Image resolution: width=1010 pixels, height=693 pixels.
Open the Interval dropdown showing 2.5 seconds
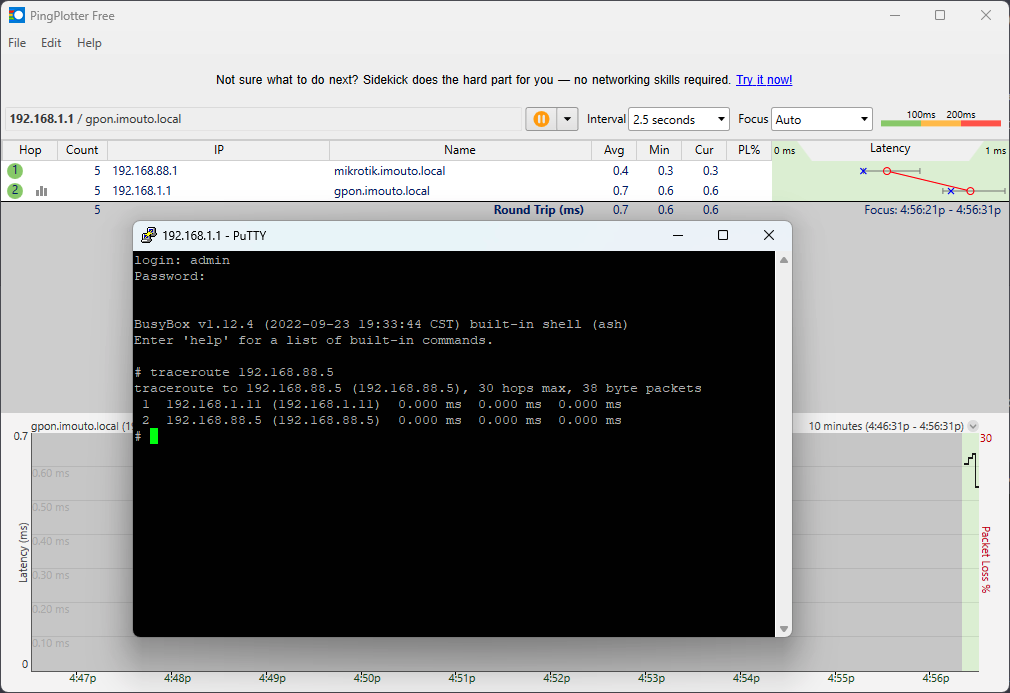(x=679, y=119)
